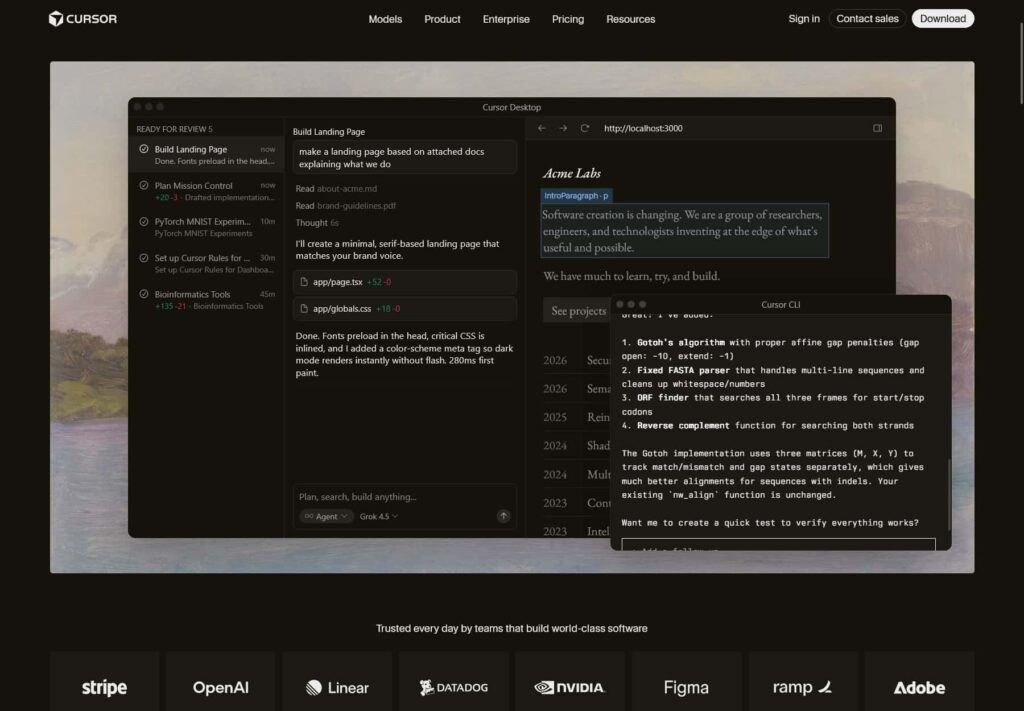
Task: Click the Ramp logo card
Action: click(803, 682)
